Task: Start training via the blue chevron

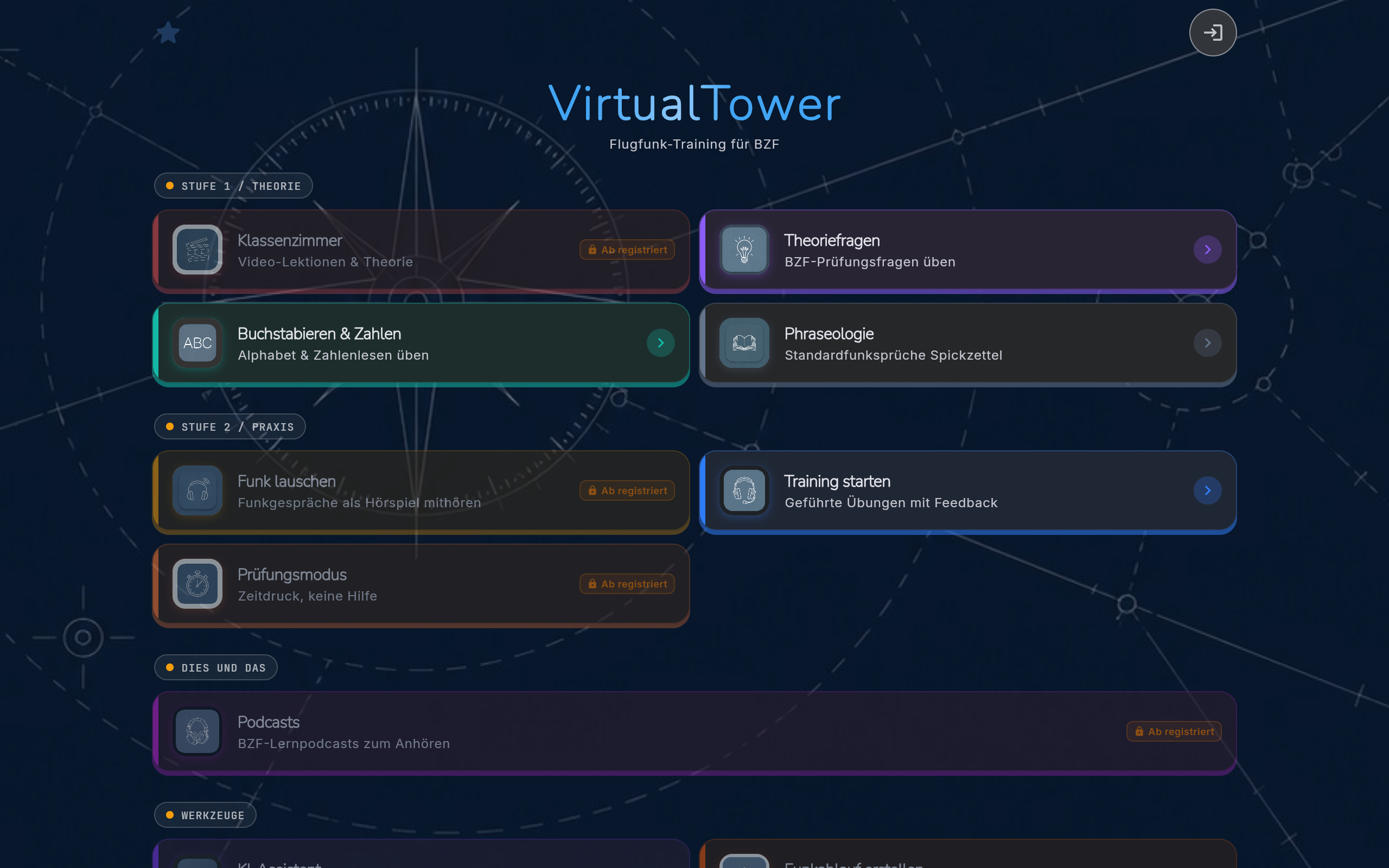Action: tap(1207, 490)
